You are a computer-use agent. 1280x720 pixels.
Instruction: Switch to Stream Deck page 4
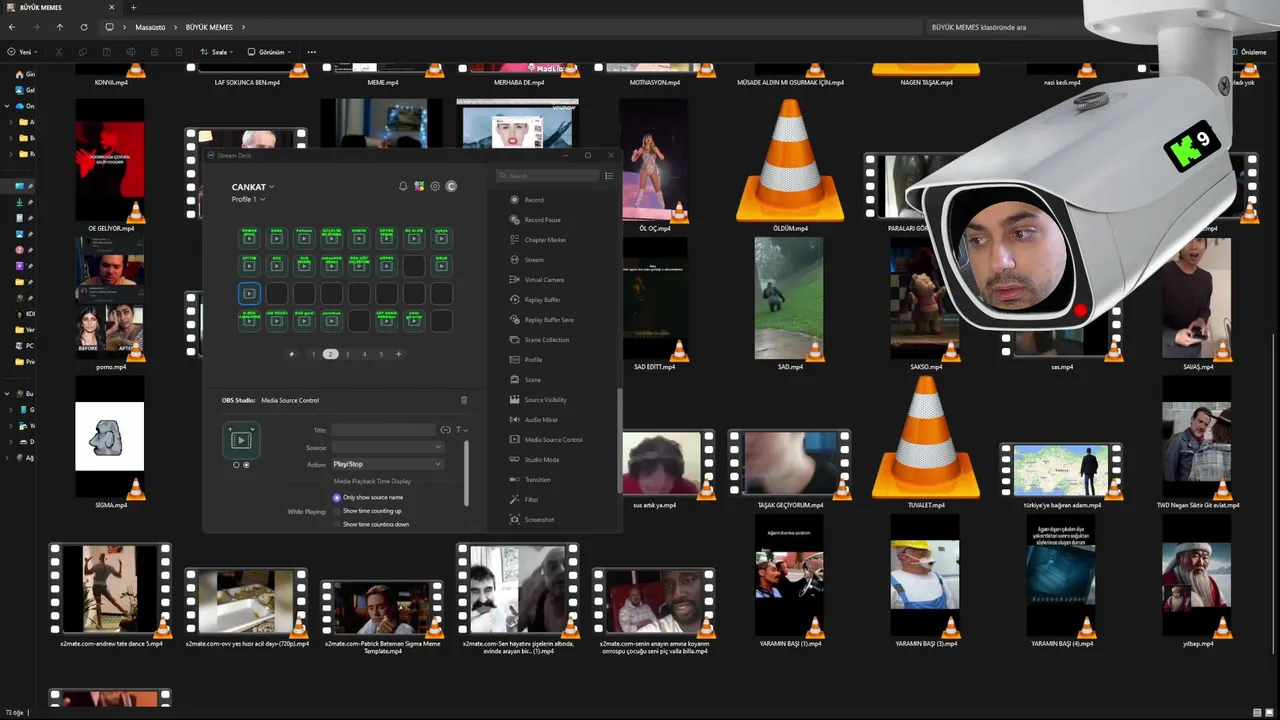point(364,354)
